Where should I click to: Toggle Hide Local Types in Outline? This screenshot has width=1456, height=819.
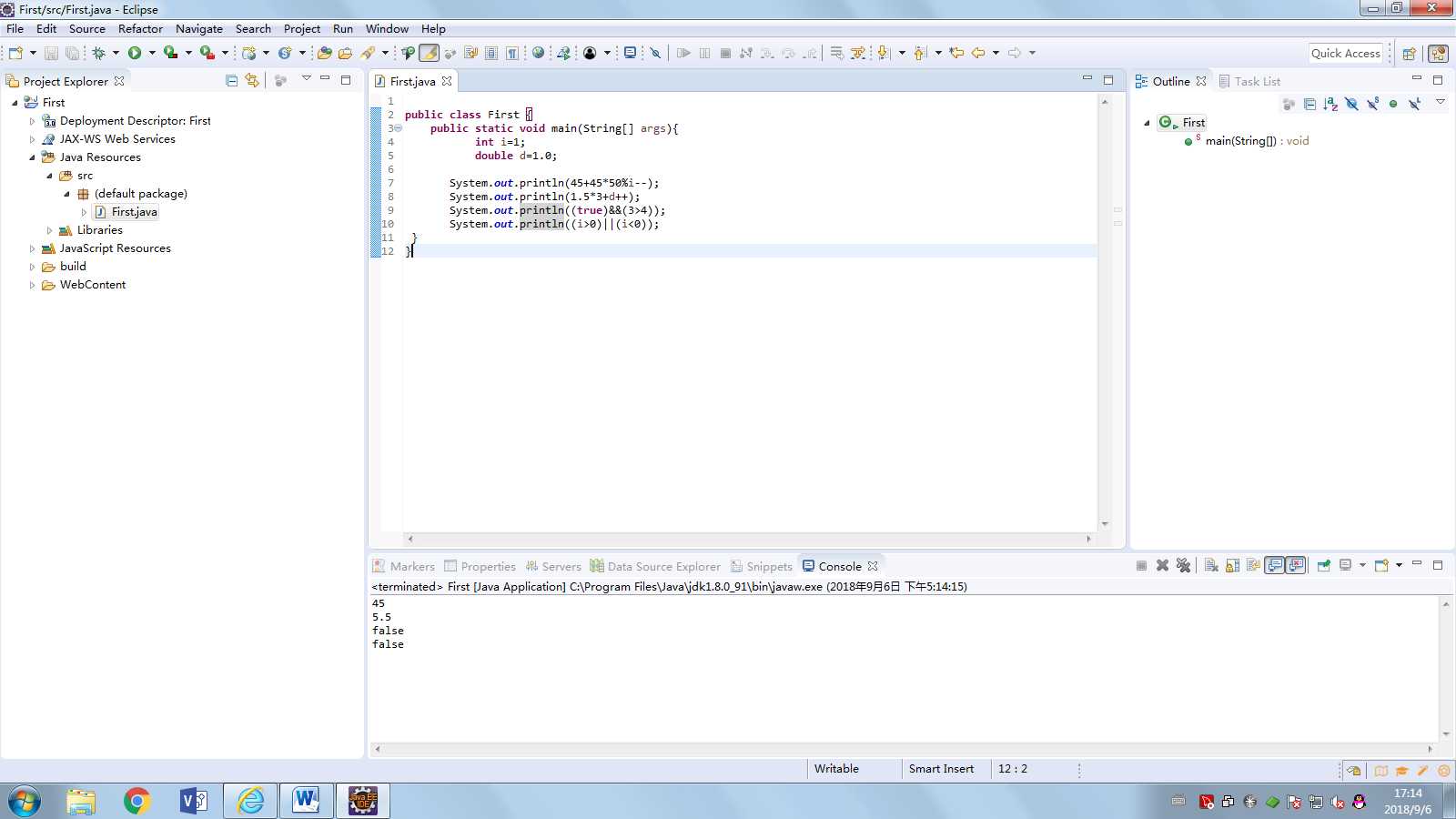pos(1414,104)
